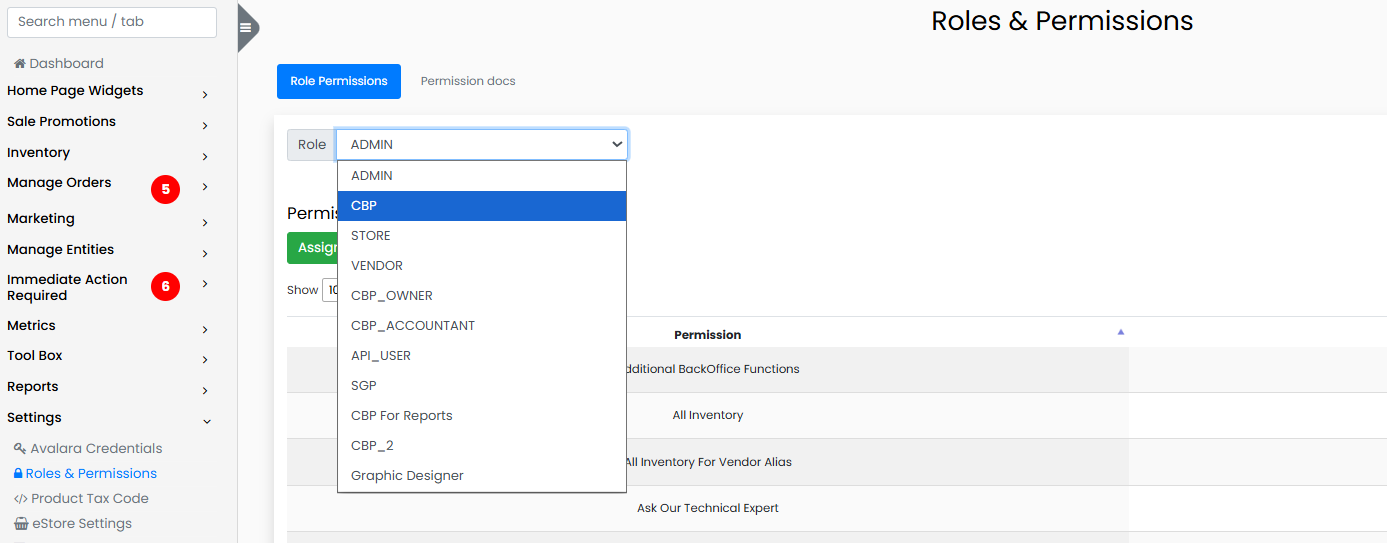Collapse sidebar using hamburger toggle icon
The height and width of the screenshot is (543, 1387).
tap(246, 28)
